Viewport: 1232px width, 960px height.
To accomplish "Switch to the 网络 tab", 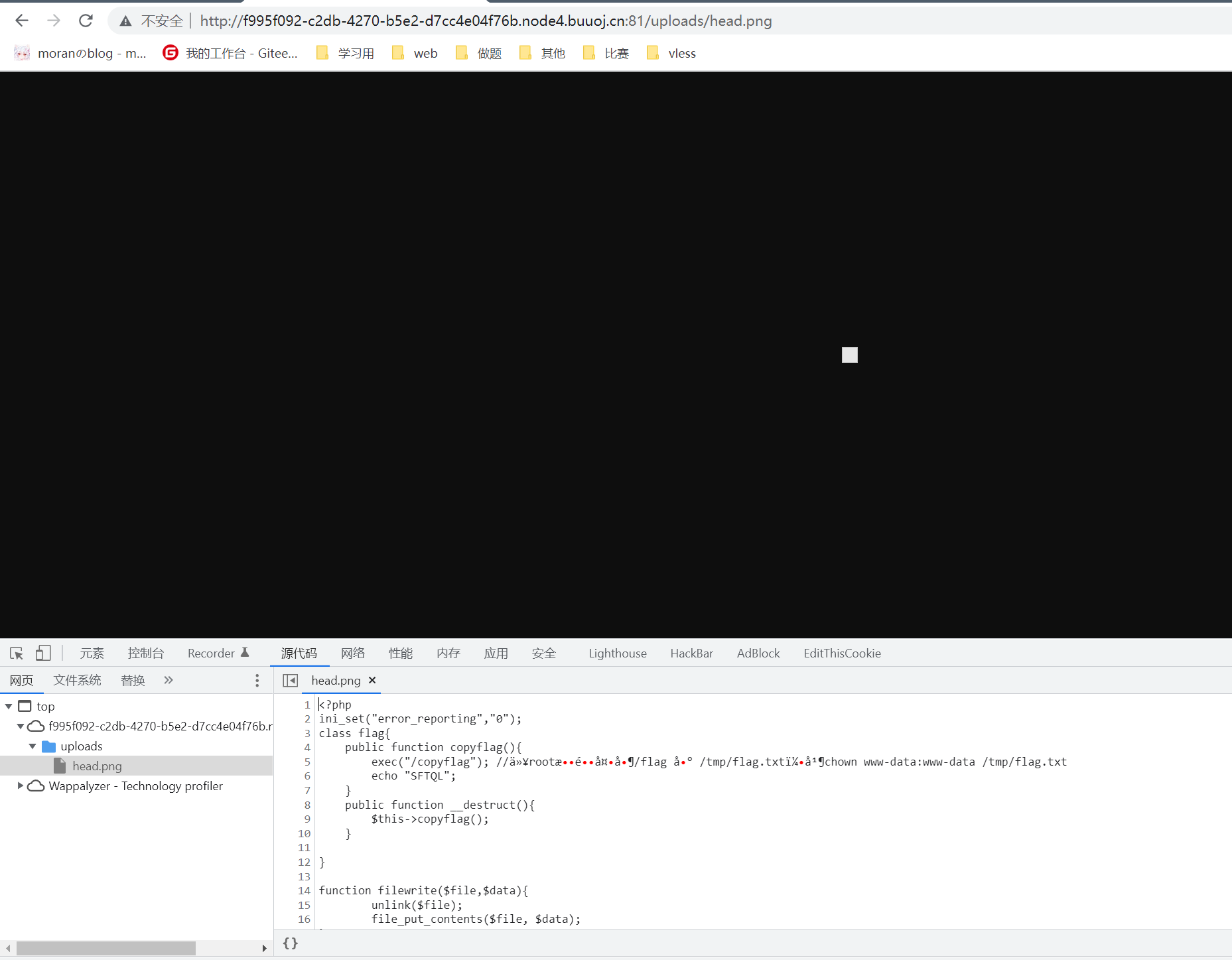I will (x=353, y=653).
